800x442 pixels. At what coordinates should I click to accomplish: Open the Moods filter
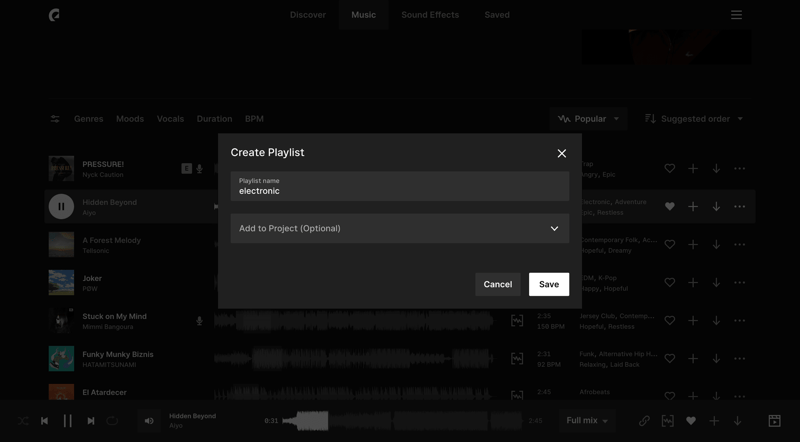130,119
